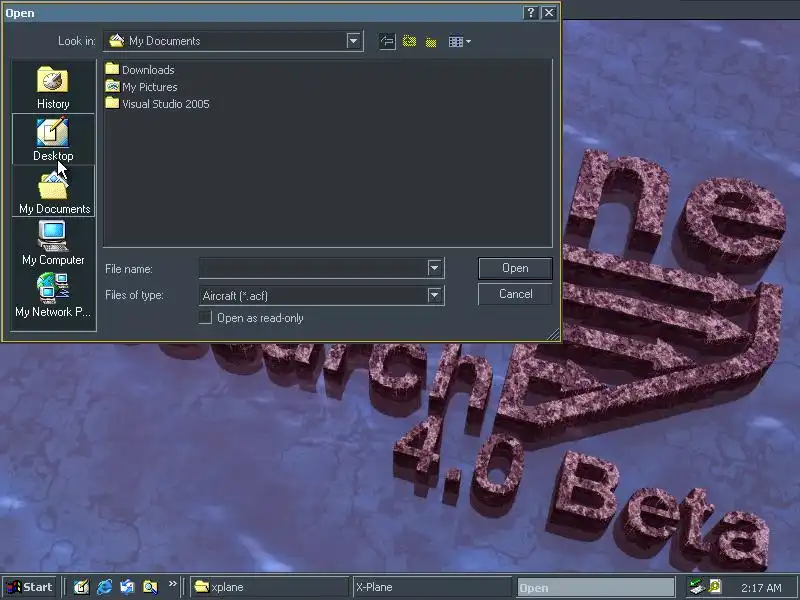Click Show Desktop quick launch icon
Screen dimensions: 800x600
click(81, 587)
